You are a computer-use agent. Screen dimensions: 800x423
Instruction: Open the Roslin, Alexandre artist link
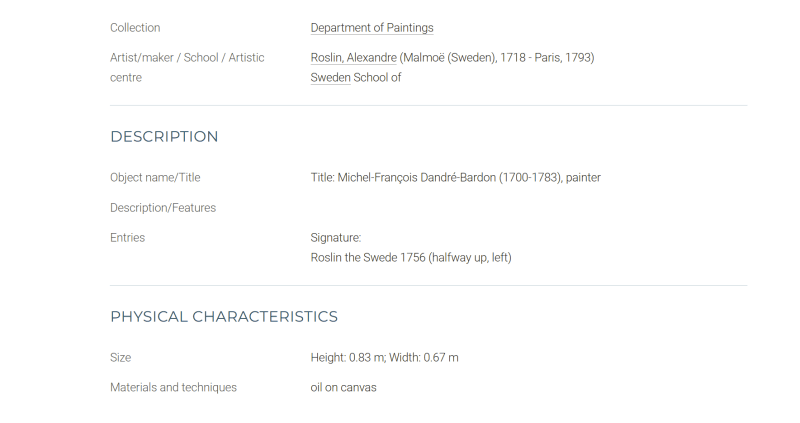pyautogui.click(x=354, y=58)
